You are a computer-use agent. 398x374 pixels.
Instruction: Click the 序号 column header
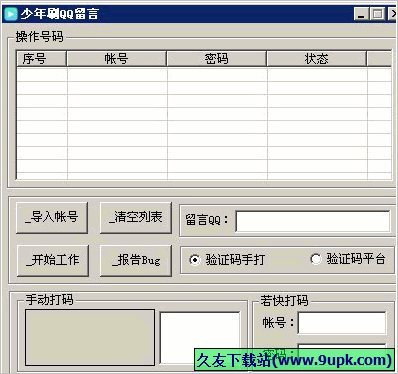pyautogui.click(x=41, y=59)
